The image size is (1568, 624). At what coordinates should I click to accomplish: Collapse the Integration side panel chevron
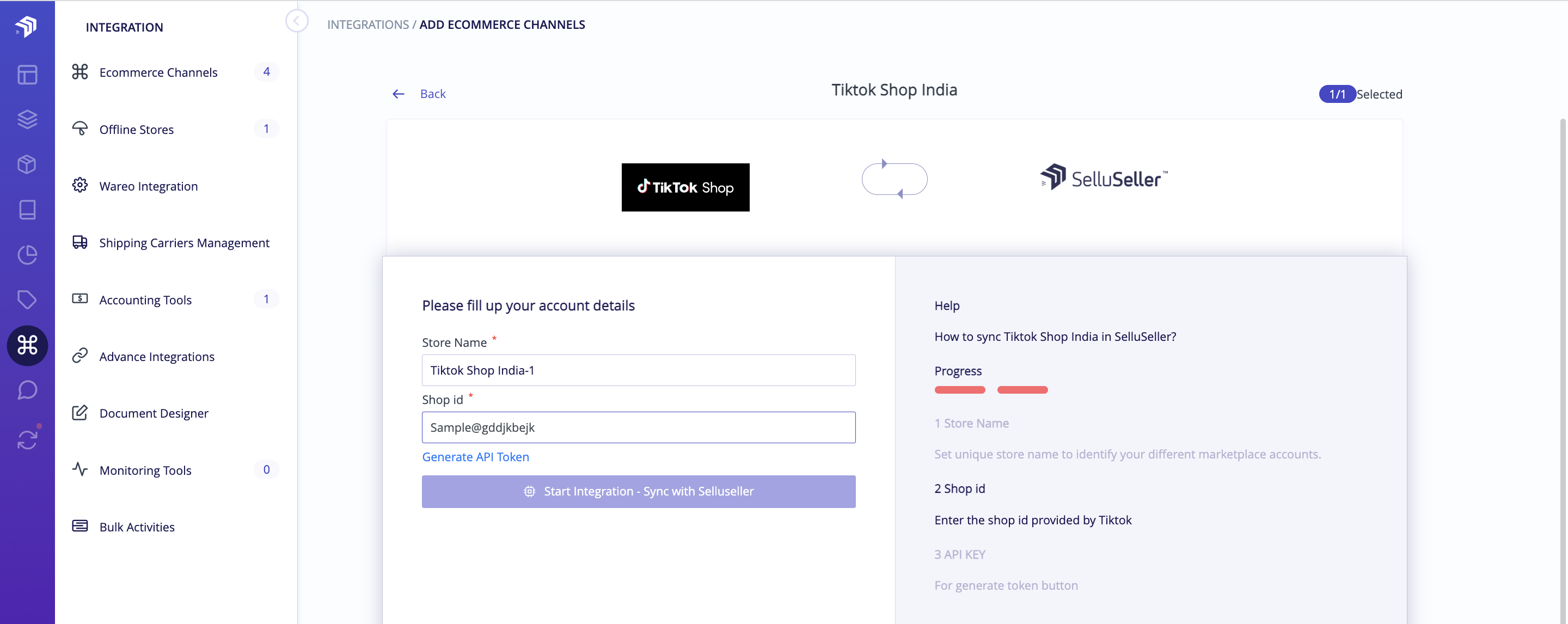(296, 21)
